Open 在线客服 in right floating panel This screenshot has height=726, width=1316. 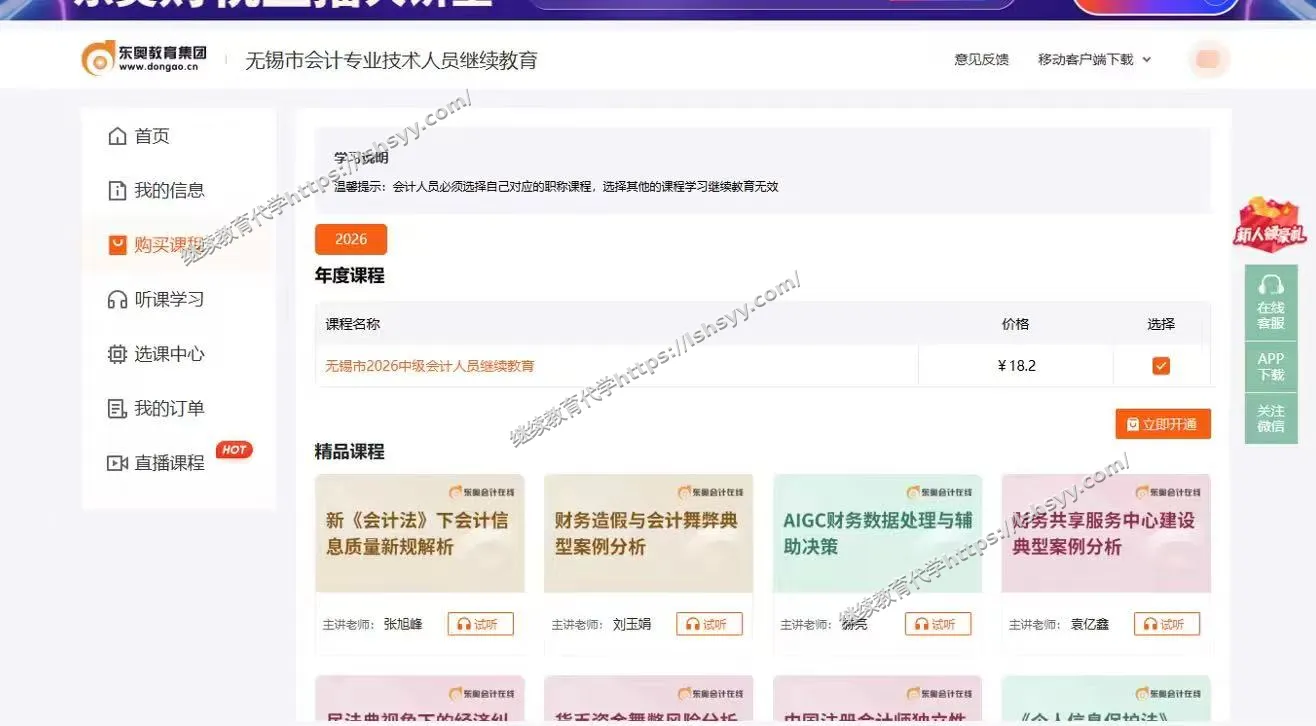(1271, 302)
